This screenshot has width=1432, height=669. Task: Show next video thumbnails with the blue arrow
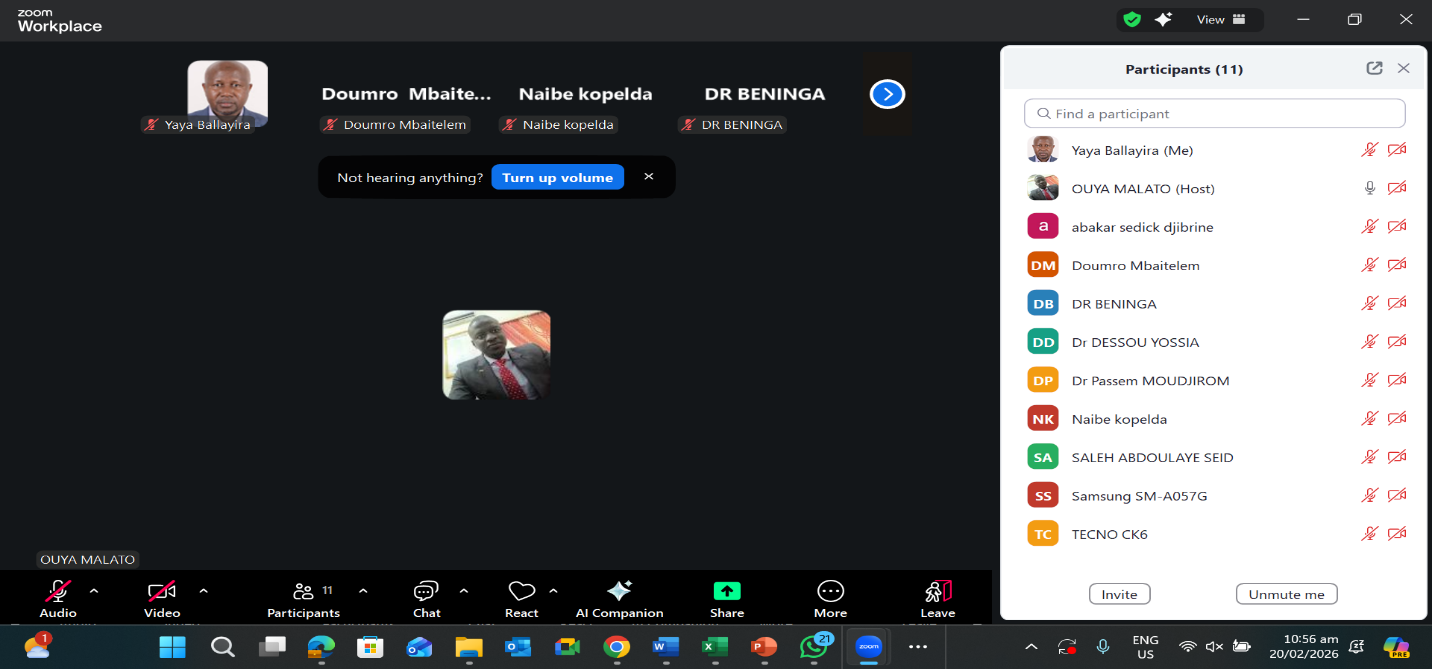pos(887,94)
